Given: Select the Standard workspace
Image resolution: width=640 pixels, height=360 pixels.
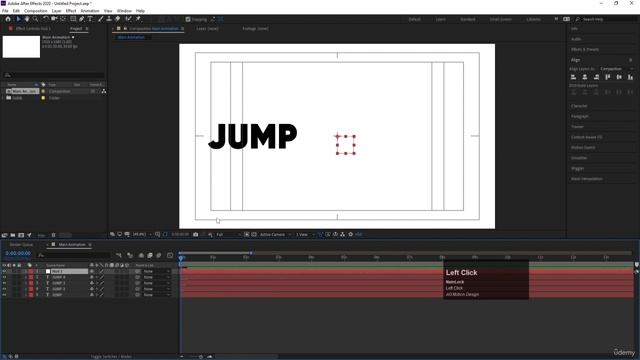Looking at the screenshot, I should (x=468, y=19).
